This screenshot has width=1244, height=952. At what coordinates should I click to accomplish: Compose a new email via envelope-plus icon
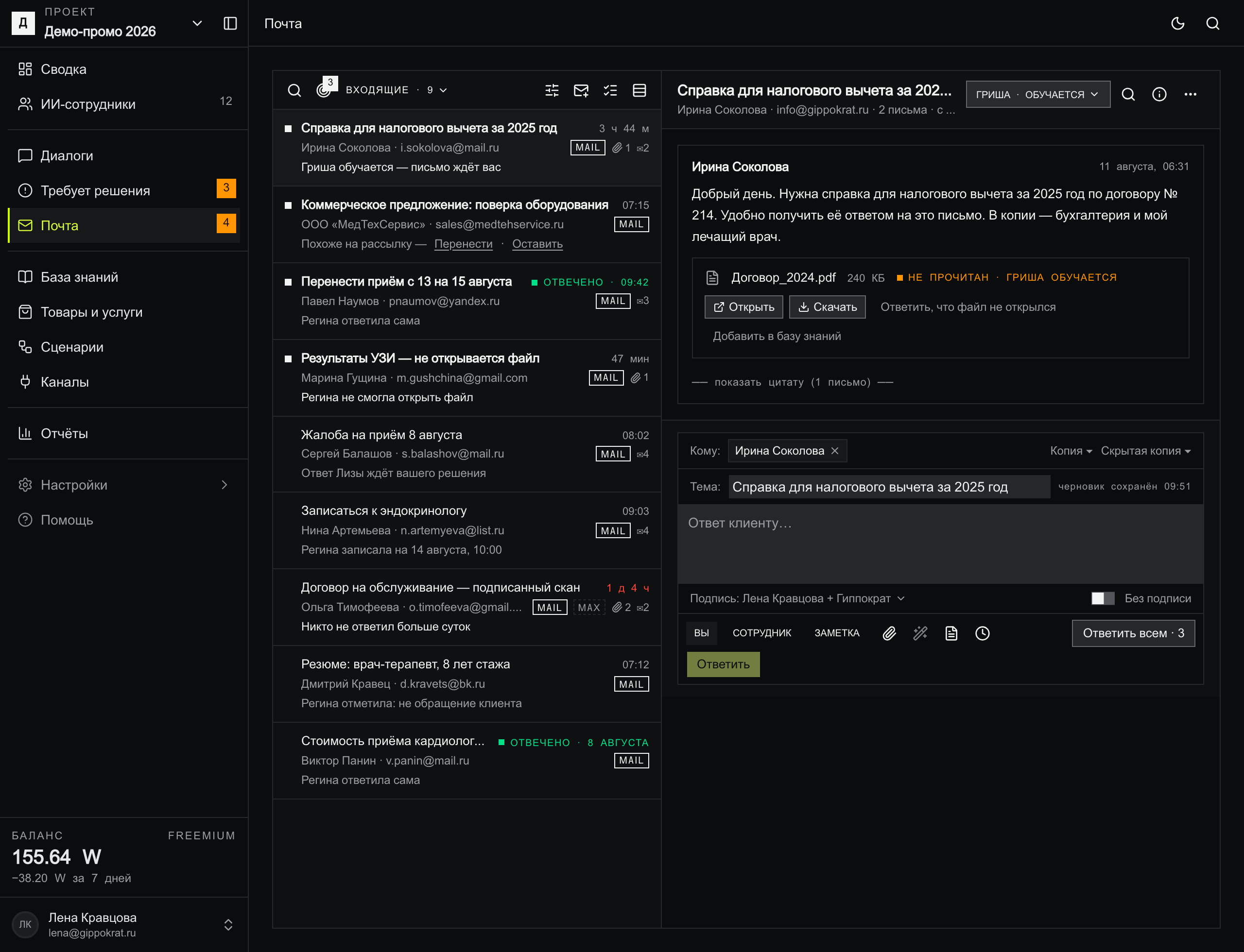coord(581,90)
